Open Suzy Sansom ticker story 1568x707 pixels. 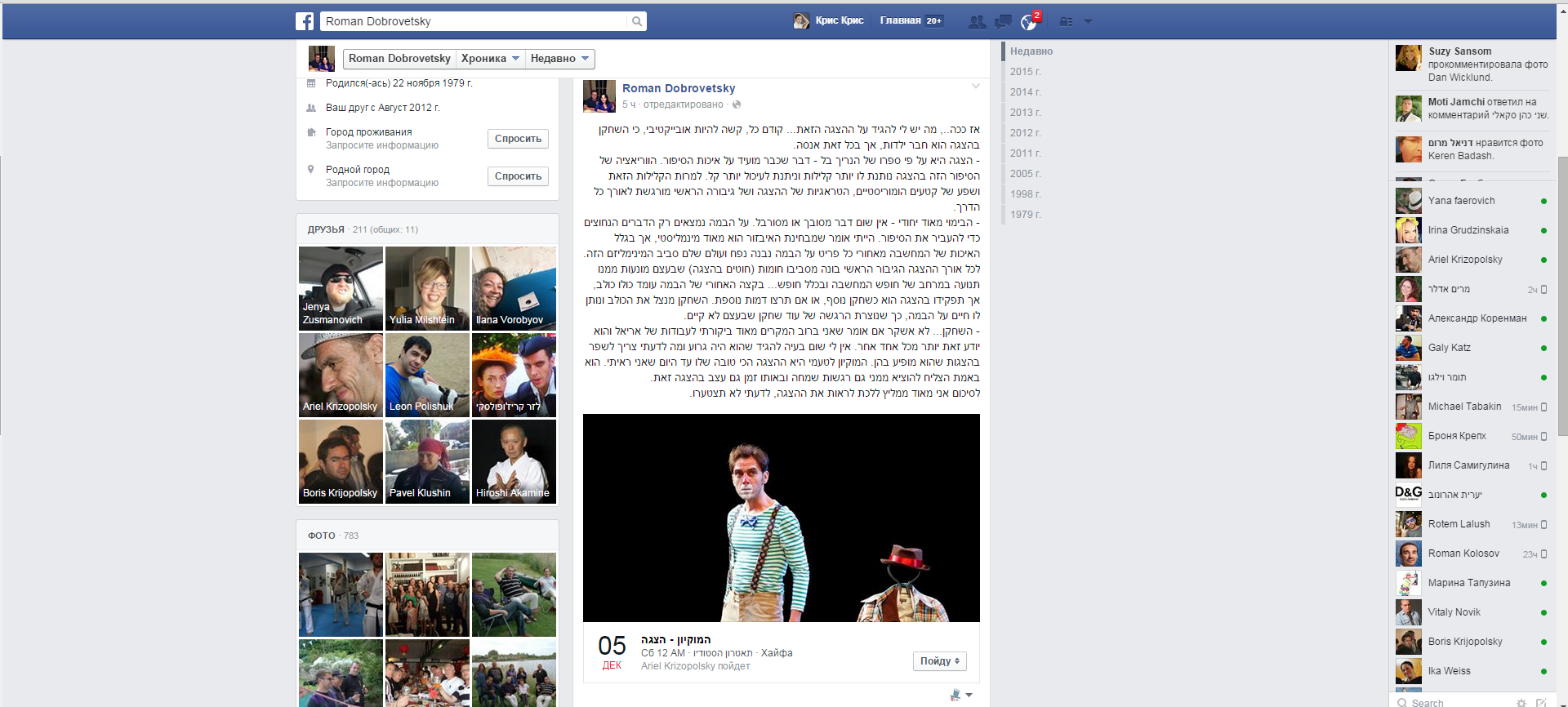pos(1472,64)
